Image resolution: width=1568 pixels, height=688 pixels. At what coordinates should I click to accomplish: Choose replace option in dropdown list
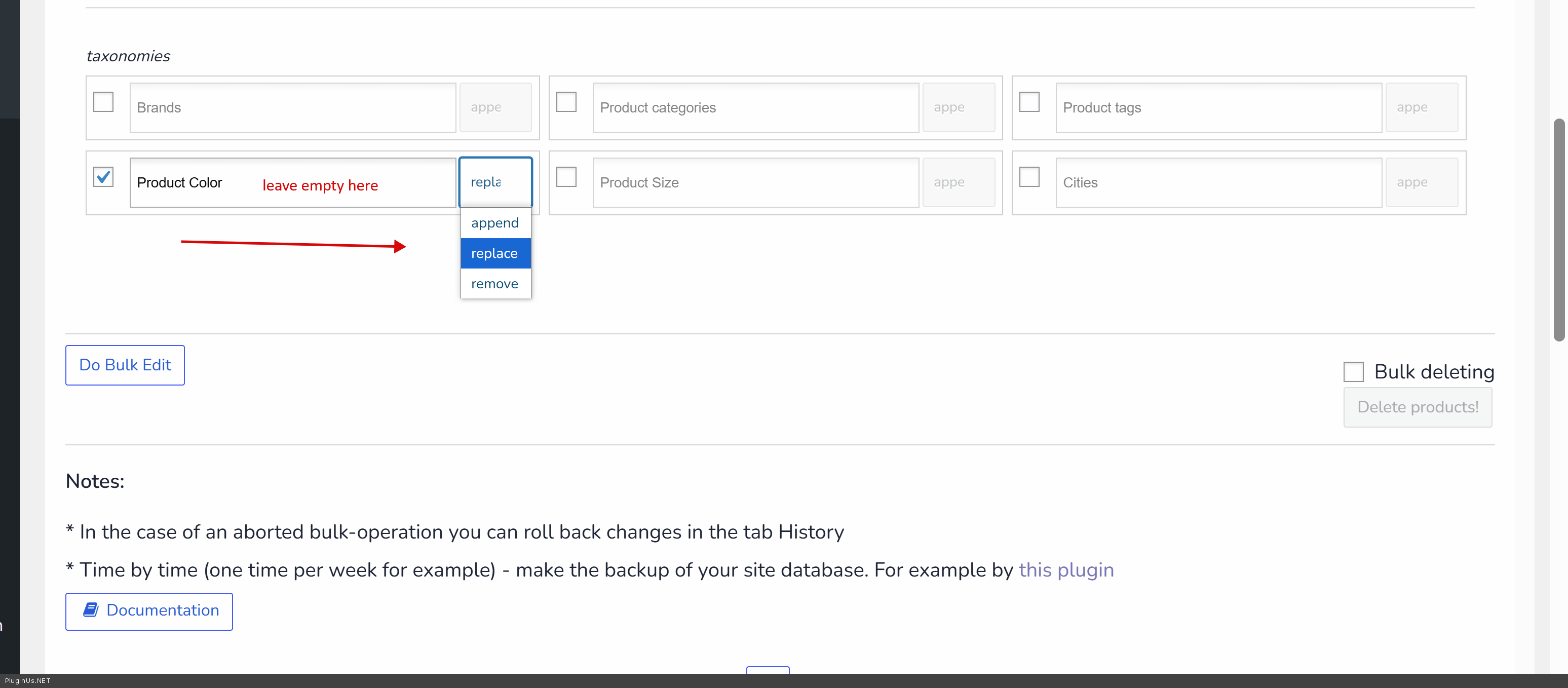click(x=495, y=253)
